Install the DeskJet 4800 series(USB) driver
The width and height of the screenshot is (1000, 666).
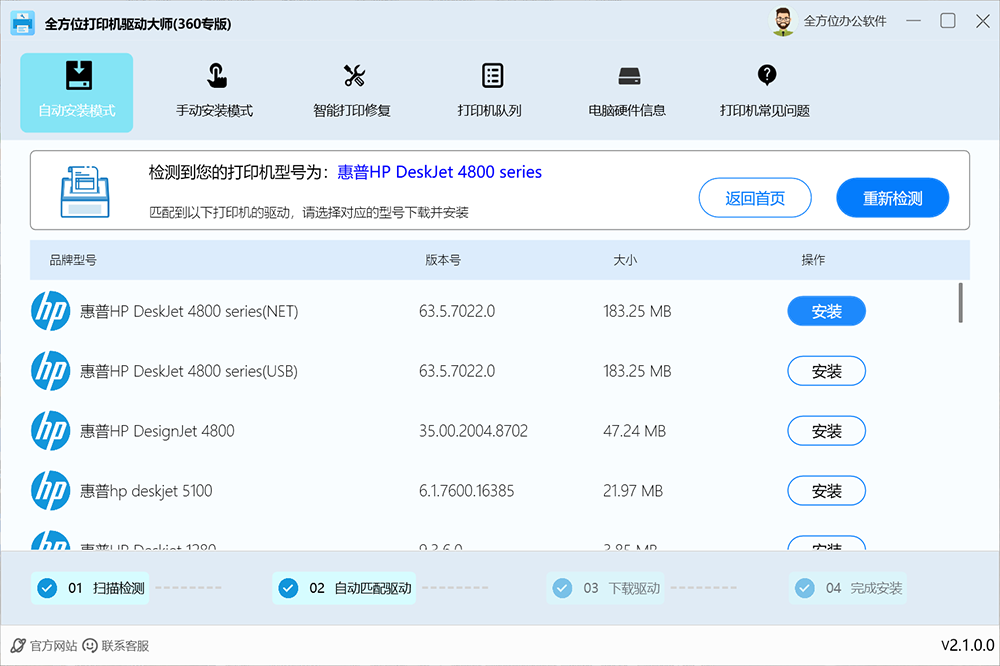pyautogui.click(x=826, y=371)
